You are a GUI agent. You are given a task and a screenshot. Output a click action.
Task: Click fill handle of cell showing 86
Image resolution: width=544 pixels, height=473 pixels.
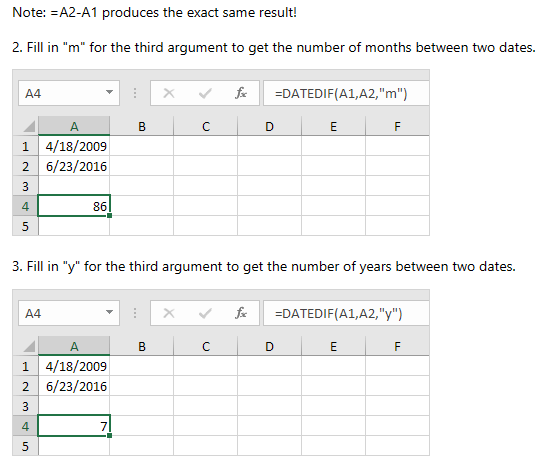pos(110,216)
